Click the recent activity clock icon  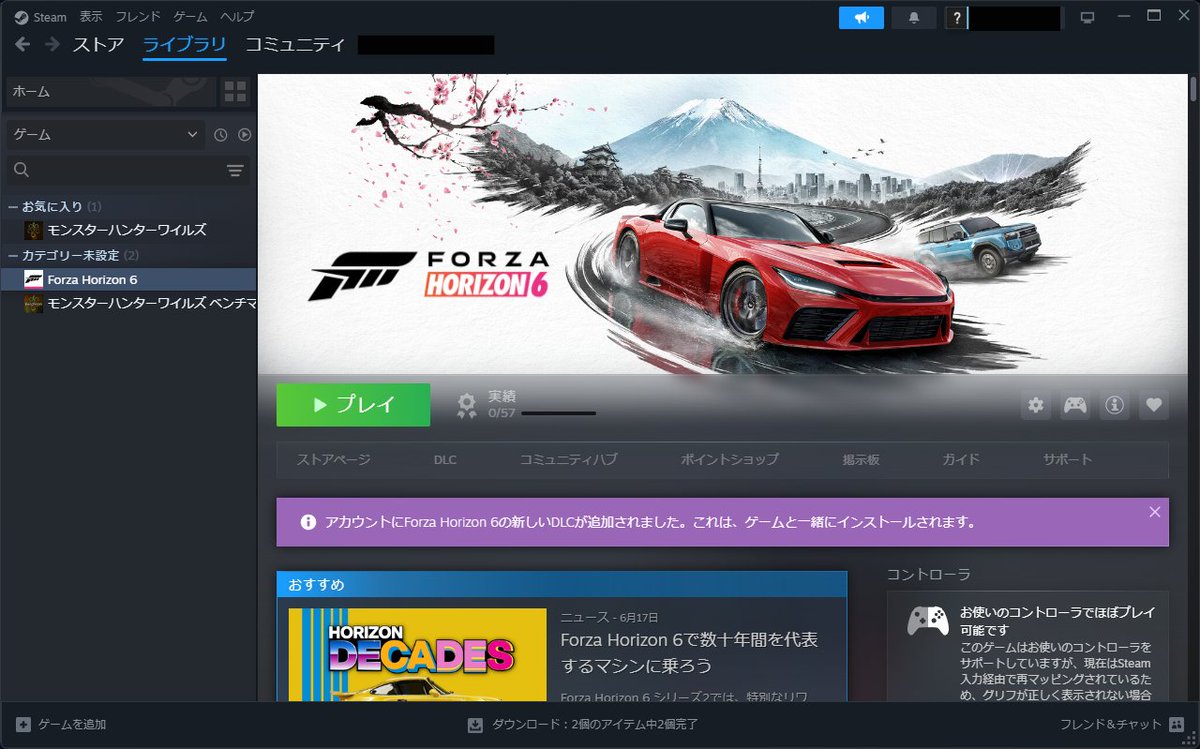221,135
